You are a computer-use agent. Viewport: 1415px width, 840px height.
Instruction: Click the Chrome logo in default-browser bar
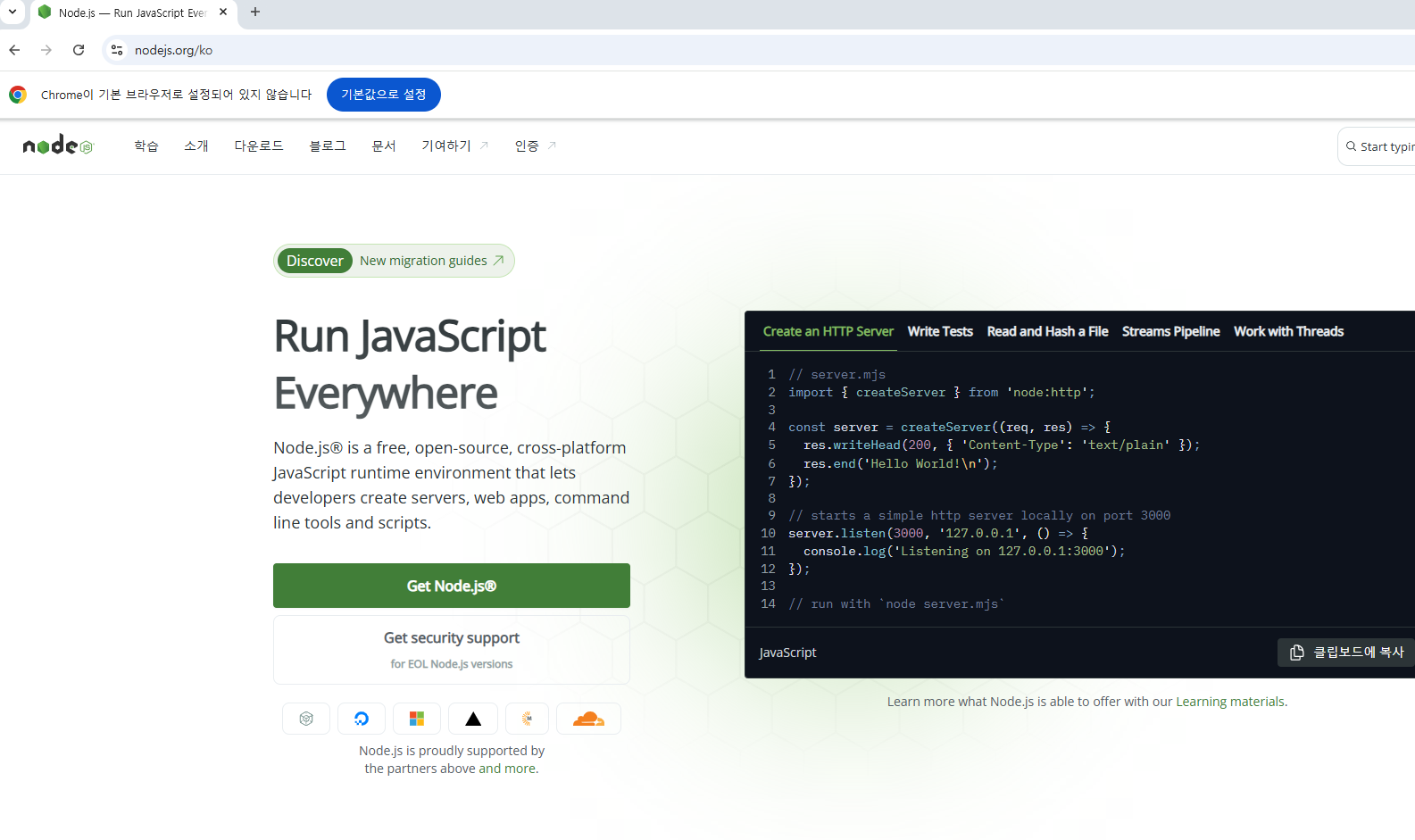tap(18, 95)
